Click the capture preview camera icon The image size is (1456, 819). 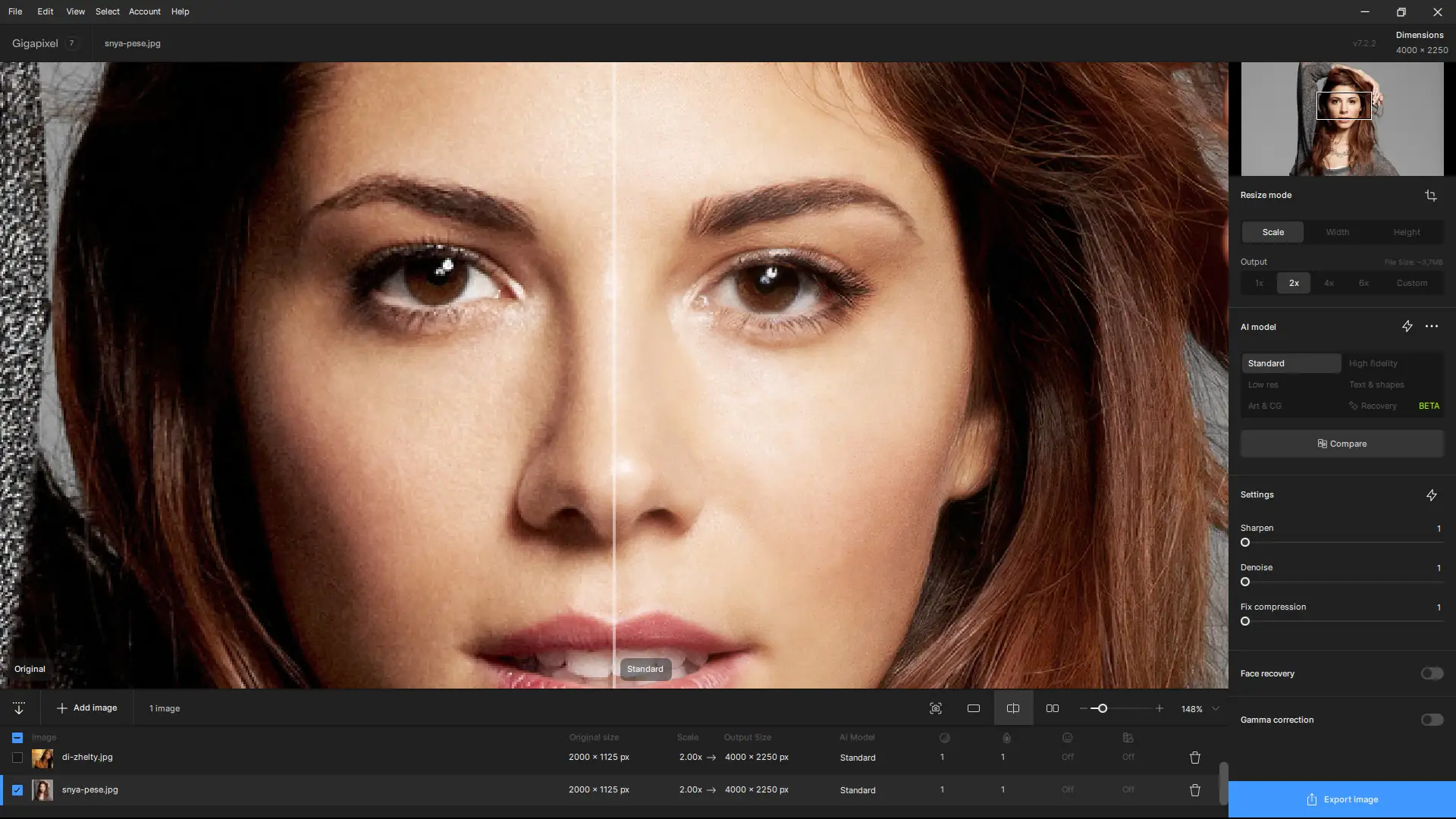pyautogui.click(x=936, y=708)
